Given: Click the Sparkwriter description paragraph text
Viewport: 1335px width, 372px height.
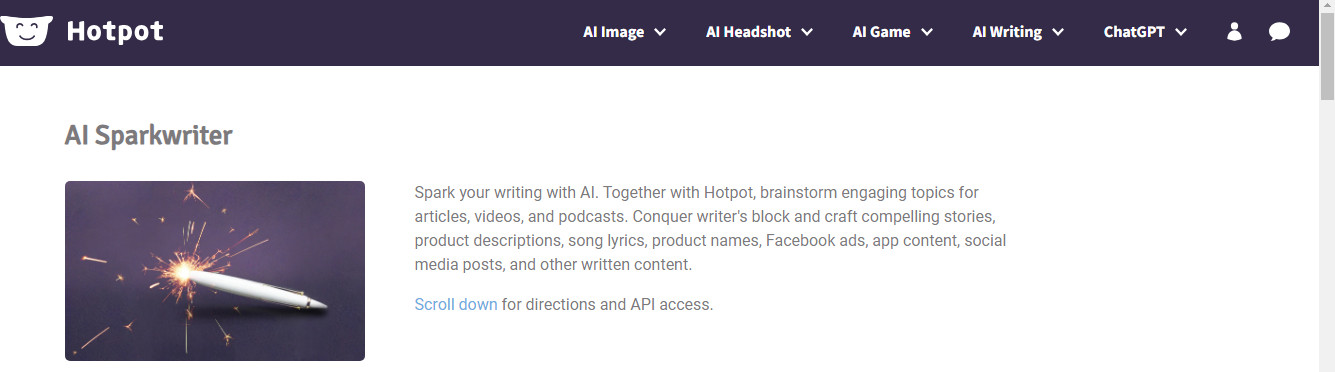Looking at the screenshot, I should pos(710,228).
